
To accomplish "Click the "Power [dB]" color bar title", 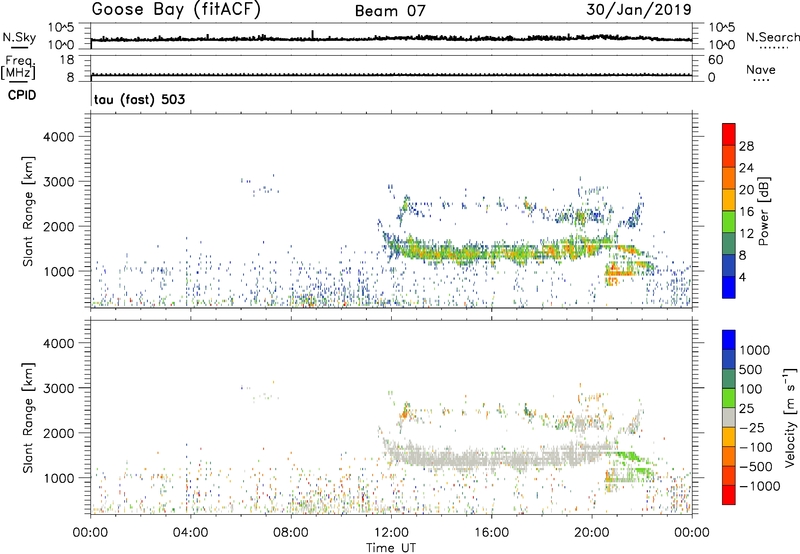I will tap(763, 212).
